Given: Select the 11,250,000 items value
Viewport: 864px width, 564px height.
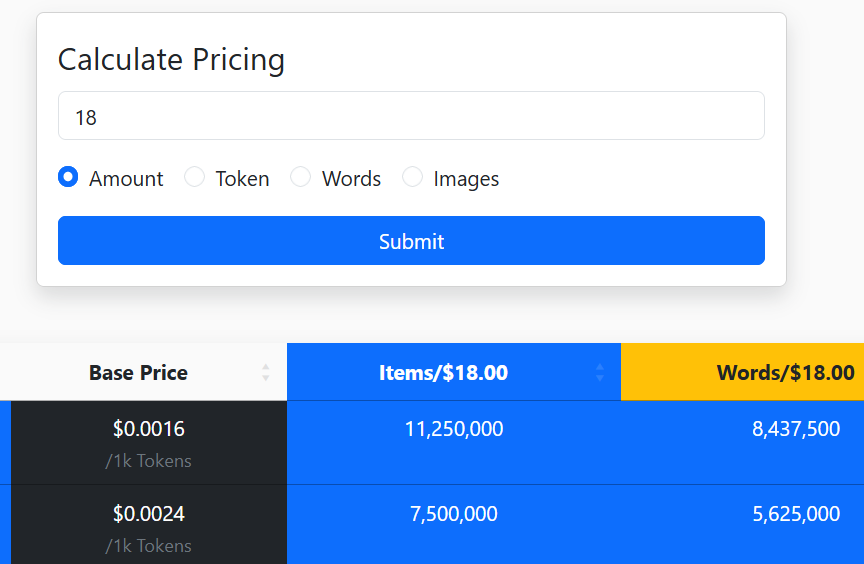Looking at the screenshot, I should click(454, 429).
